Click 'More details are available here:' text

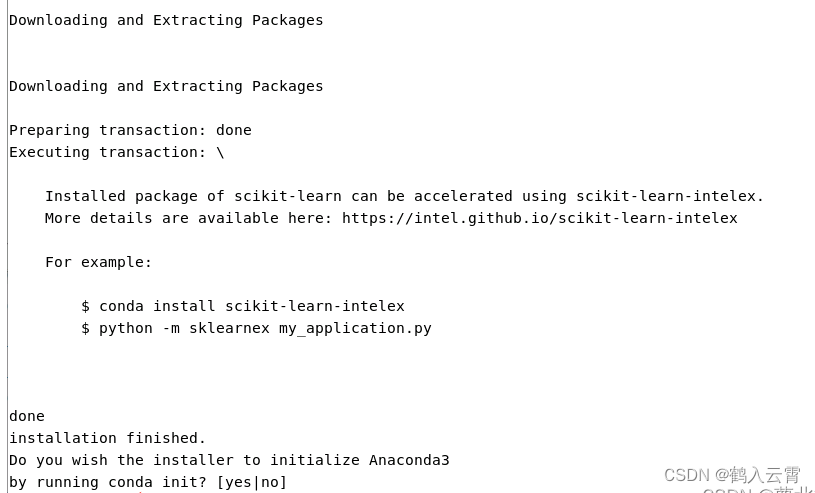[189, 218]
